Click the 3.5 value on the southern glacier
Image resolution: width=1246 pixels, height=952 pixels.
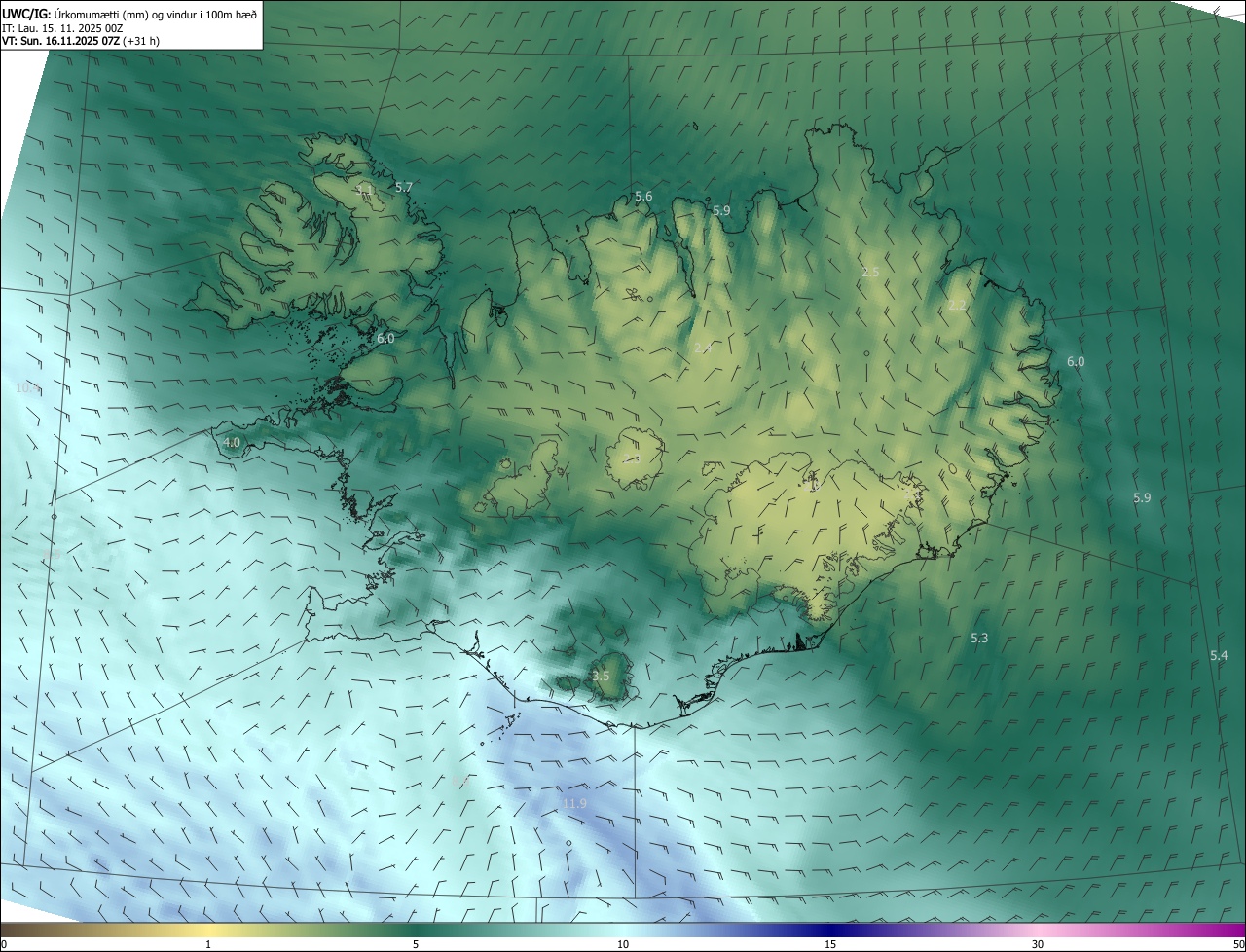tap(601, 676)
